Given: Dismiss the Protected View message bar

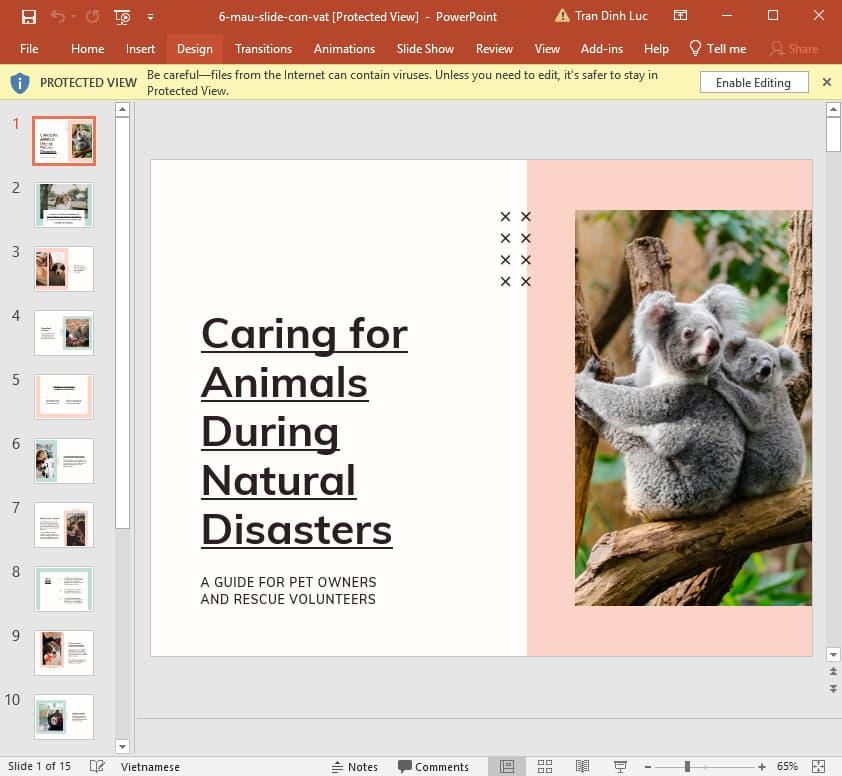Looking at the screenshot, I should 827,82.
